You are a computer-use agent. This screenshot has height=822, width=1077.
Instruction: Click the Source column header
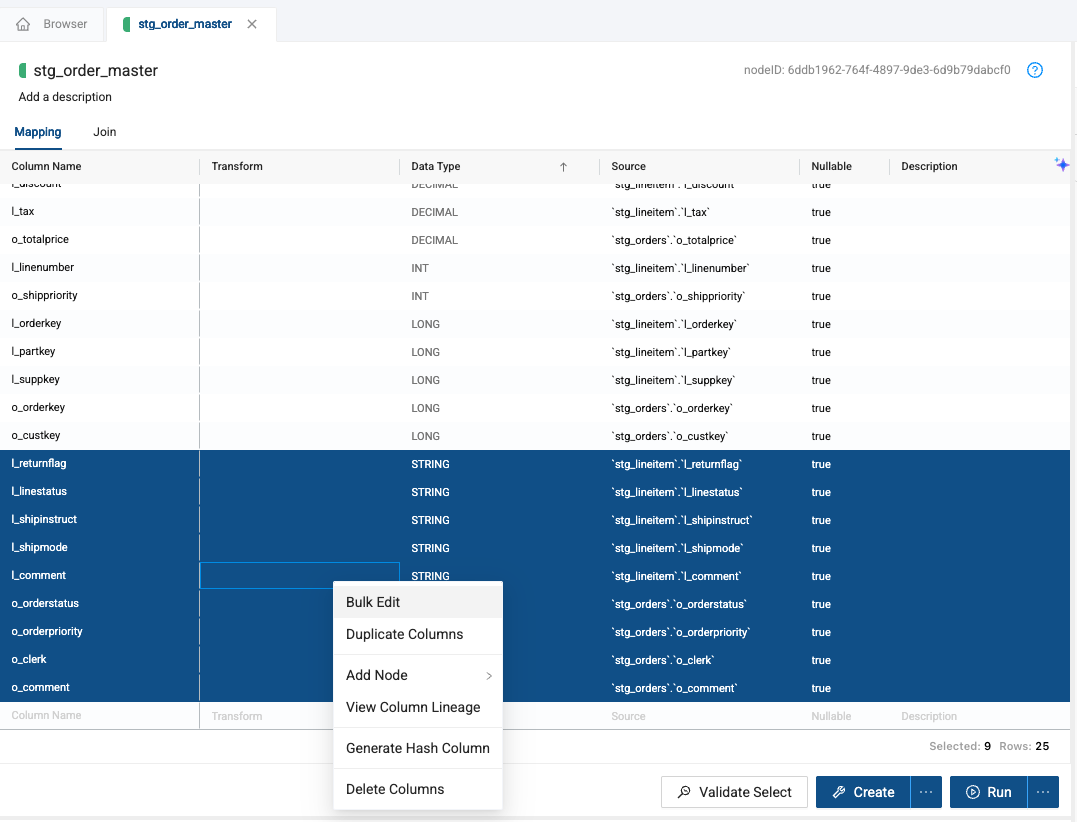[x=628, y=166]
